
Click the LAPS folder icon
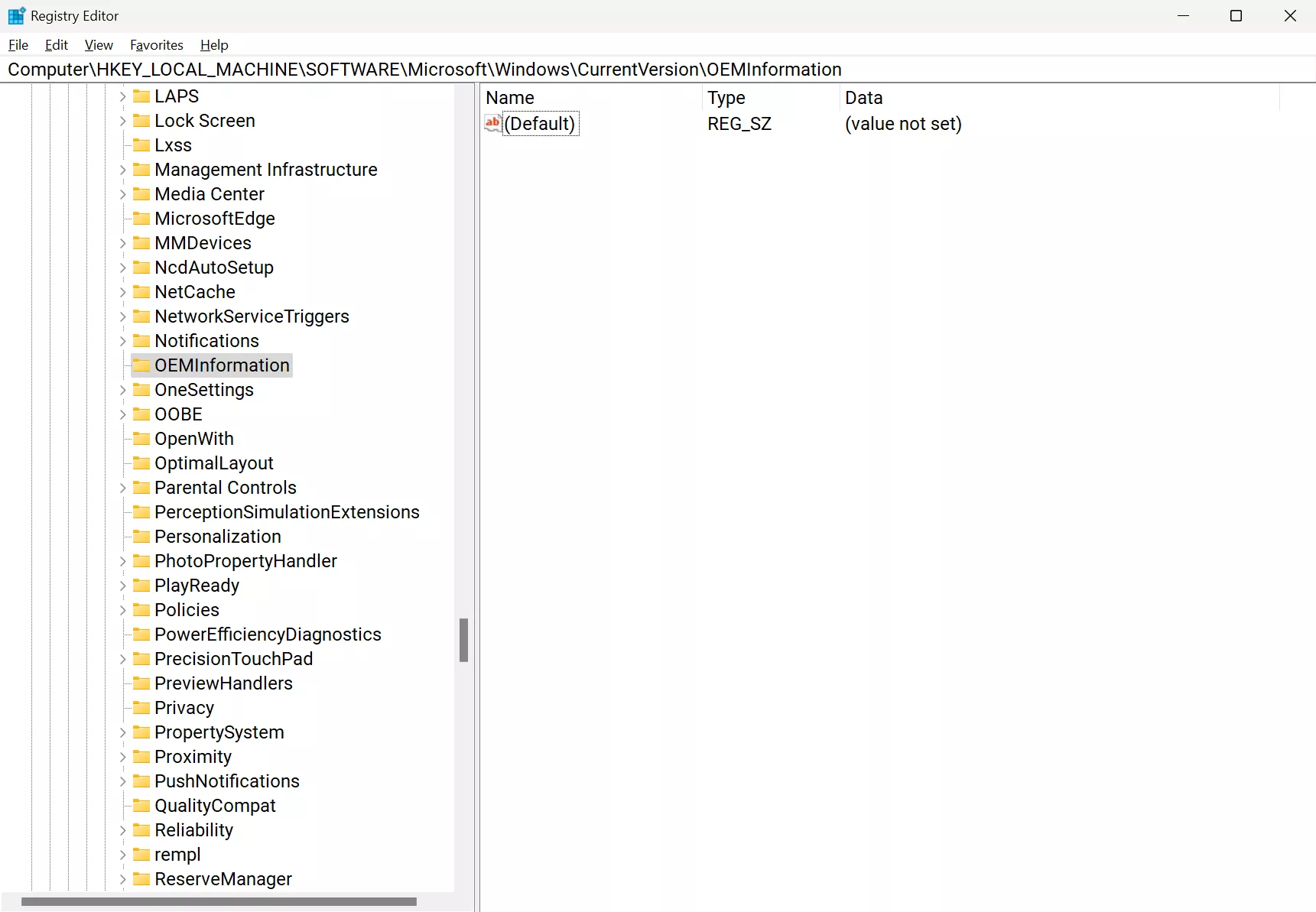click(141, 96)
